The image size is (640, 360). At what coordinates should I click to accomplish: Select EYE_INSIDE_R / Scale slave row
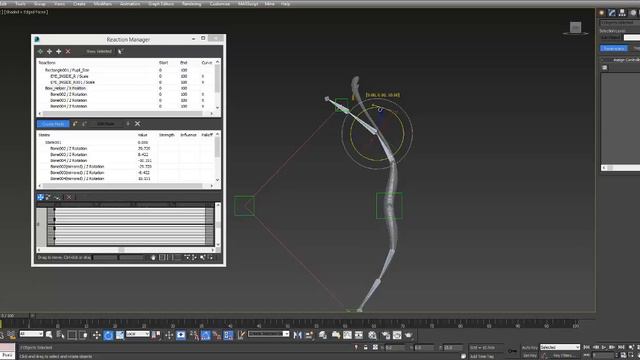69,76
